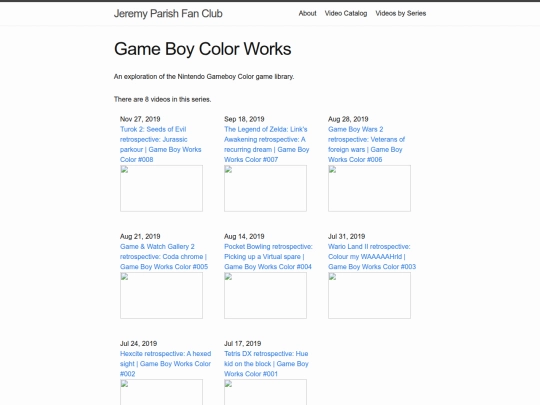Image resolution: width=540 pixels, height=405 pixels.
Task: Open Tetris DX retrospective link
Action: [266, 364]
